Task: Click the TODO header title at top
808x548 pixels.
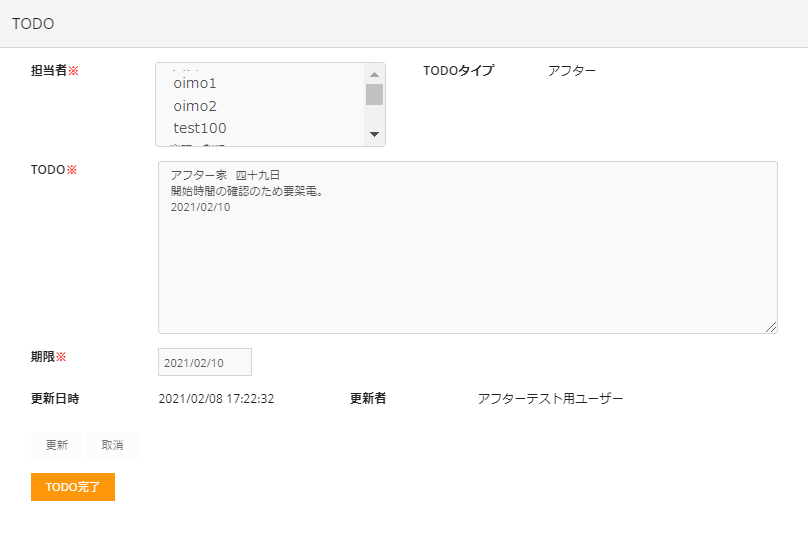Action: pos(33,23)
